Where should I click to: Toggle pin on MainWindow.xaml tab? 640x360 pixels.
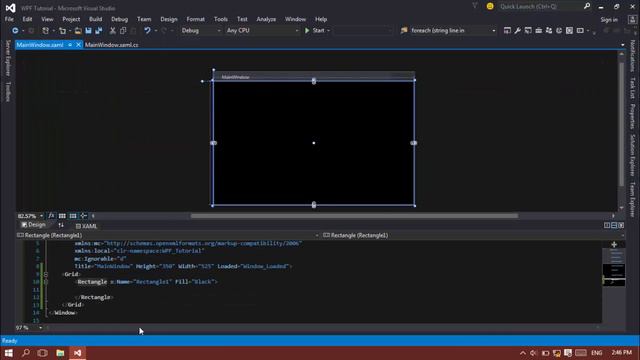click(x=70, y=45)
